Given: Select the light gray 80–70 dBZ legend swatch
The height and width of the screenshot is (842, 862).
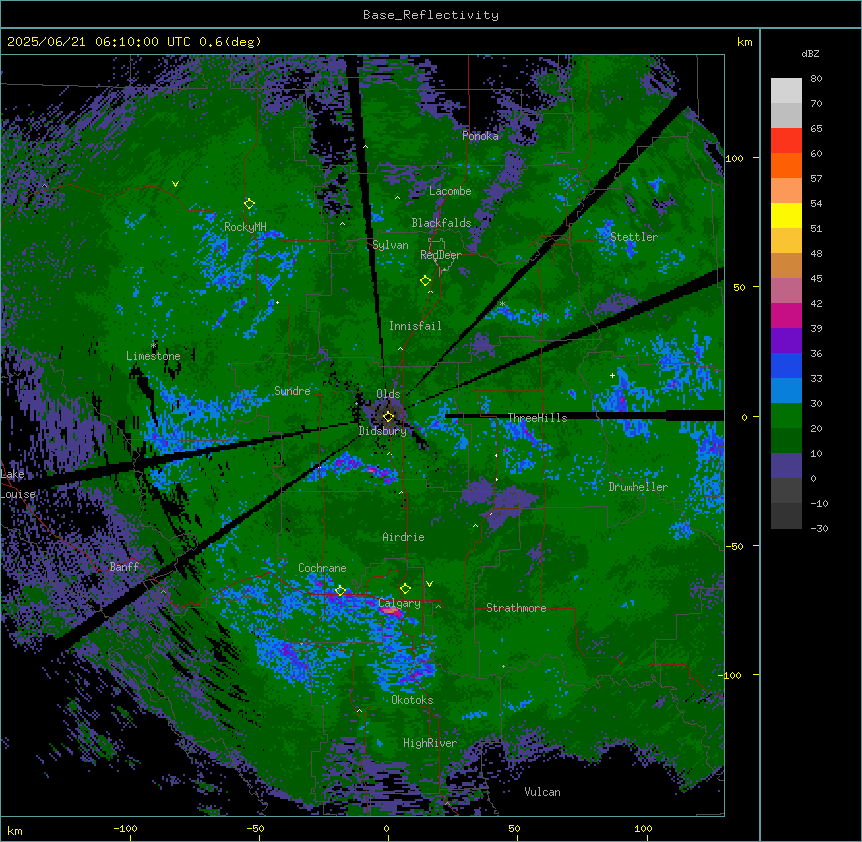Looking at the screenshot, I should (x=786, y=91).
